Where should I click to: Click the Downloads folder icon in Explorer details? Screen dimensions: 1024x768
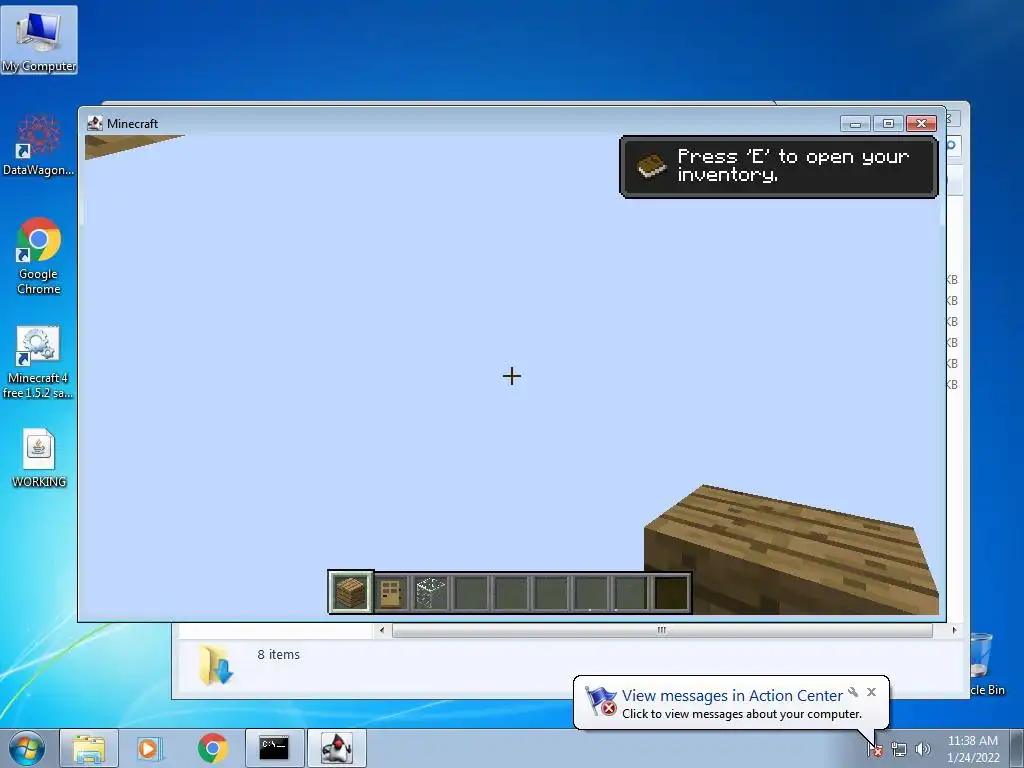pyautogui.click(x=216, y=665)
